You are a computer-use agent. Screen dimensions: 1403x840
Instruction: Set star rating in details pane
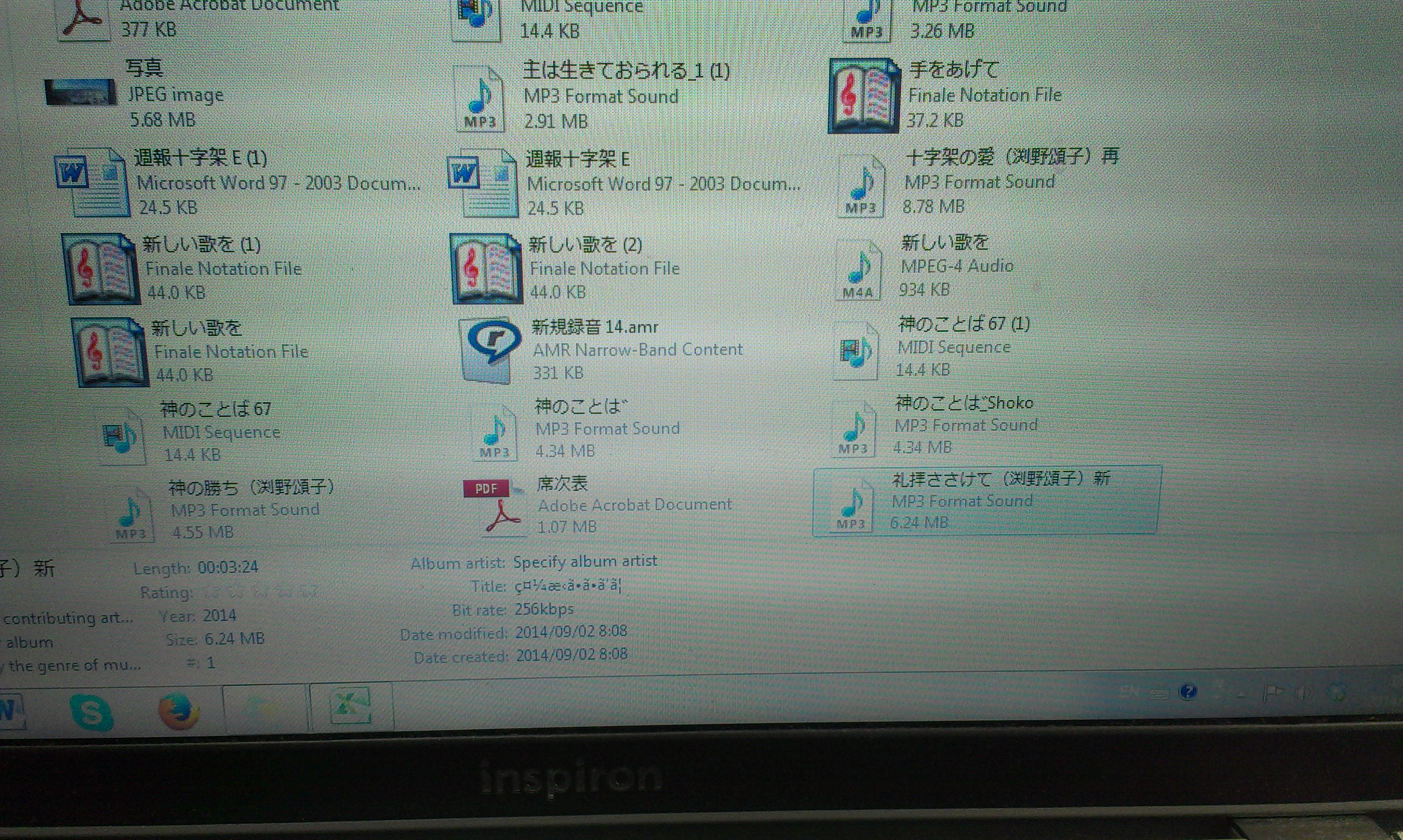[x=259, y=593]
